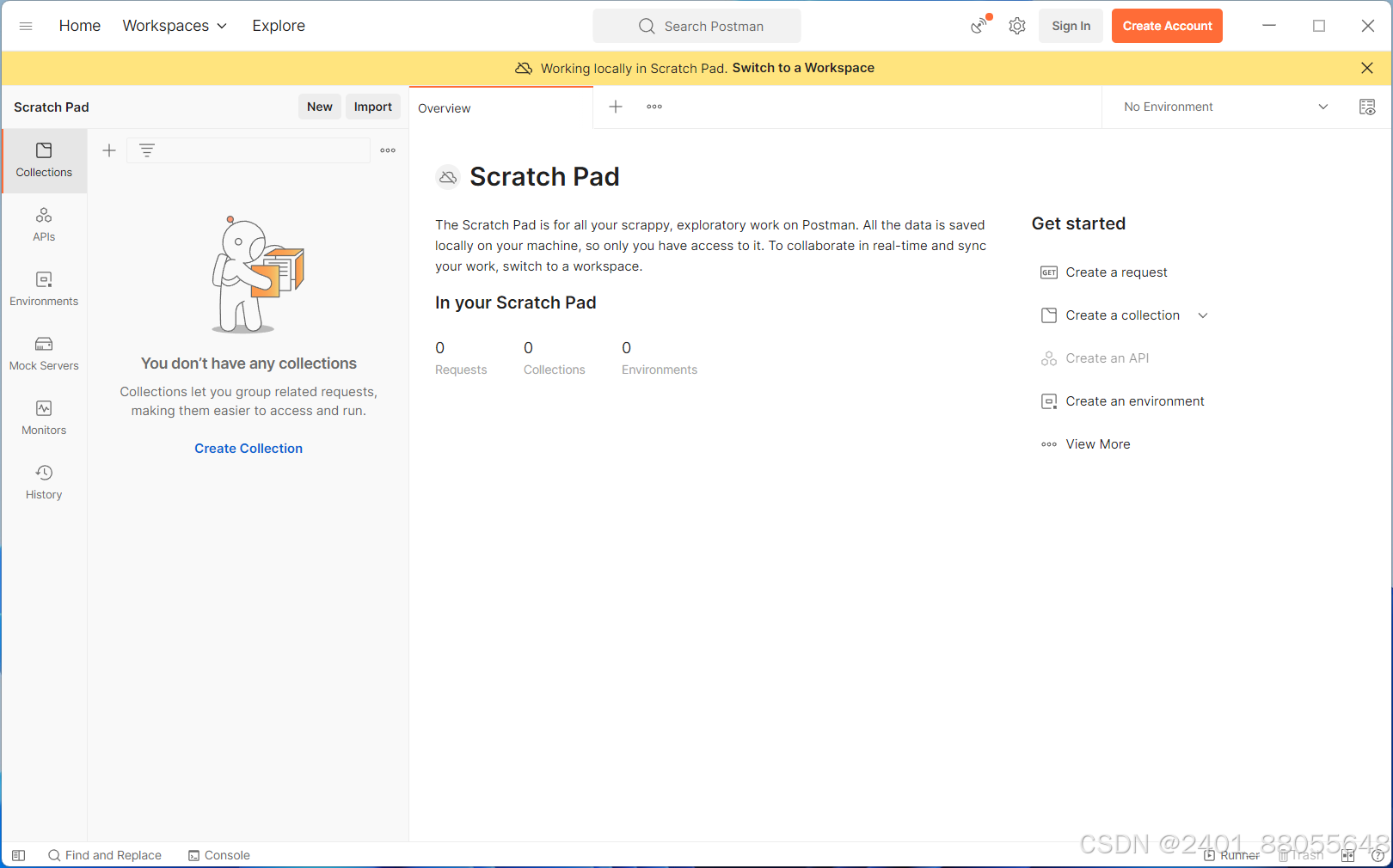Close the yellow Scratch Pad banner
The image size is (1393, 868).
[1367, 68]
